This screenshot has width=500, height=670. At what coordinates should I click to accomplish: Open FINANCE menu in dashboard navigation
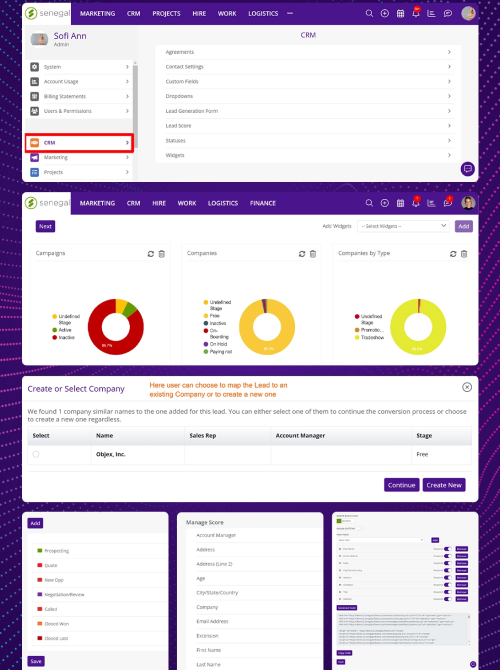click(x=263, y=203)
